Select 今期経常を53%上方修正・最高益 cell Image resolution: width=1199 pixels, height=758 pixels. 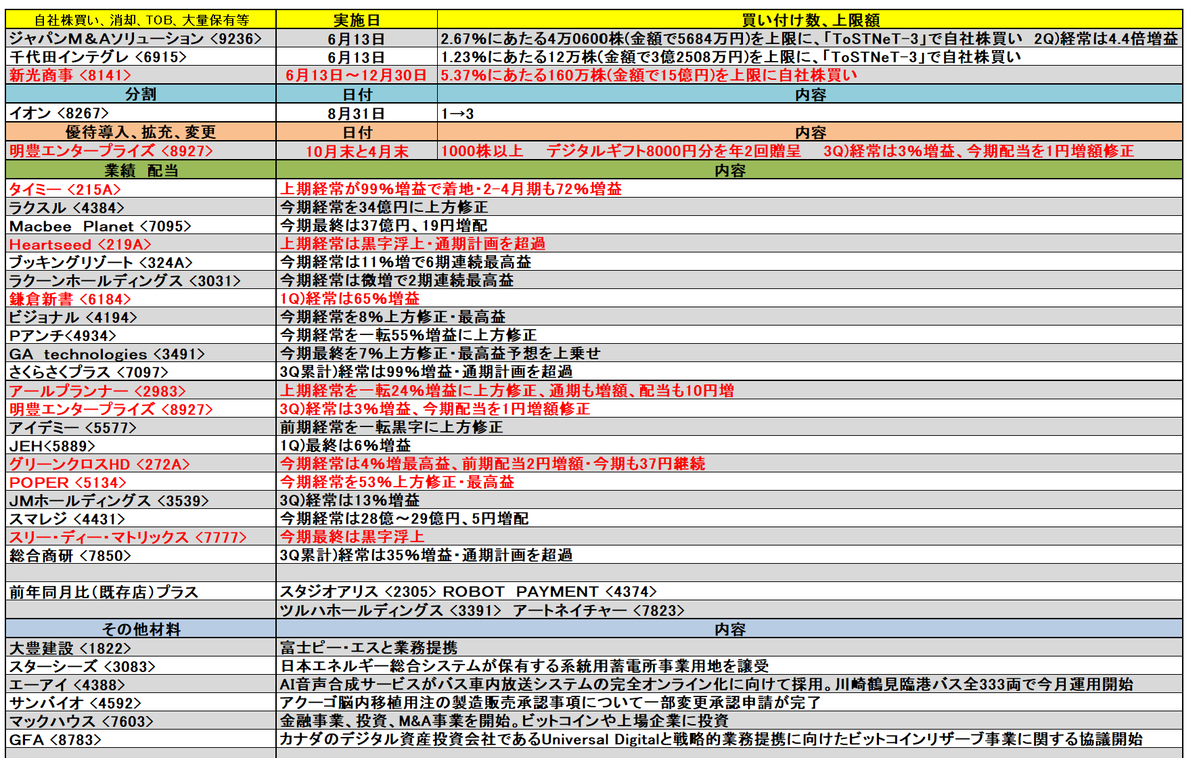729,483
